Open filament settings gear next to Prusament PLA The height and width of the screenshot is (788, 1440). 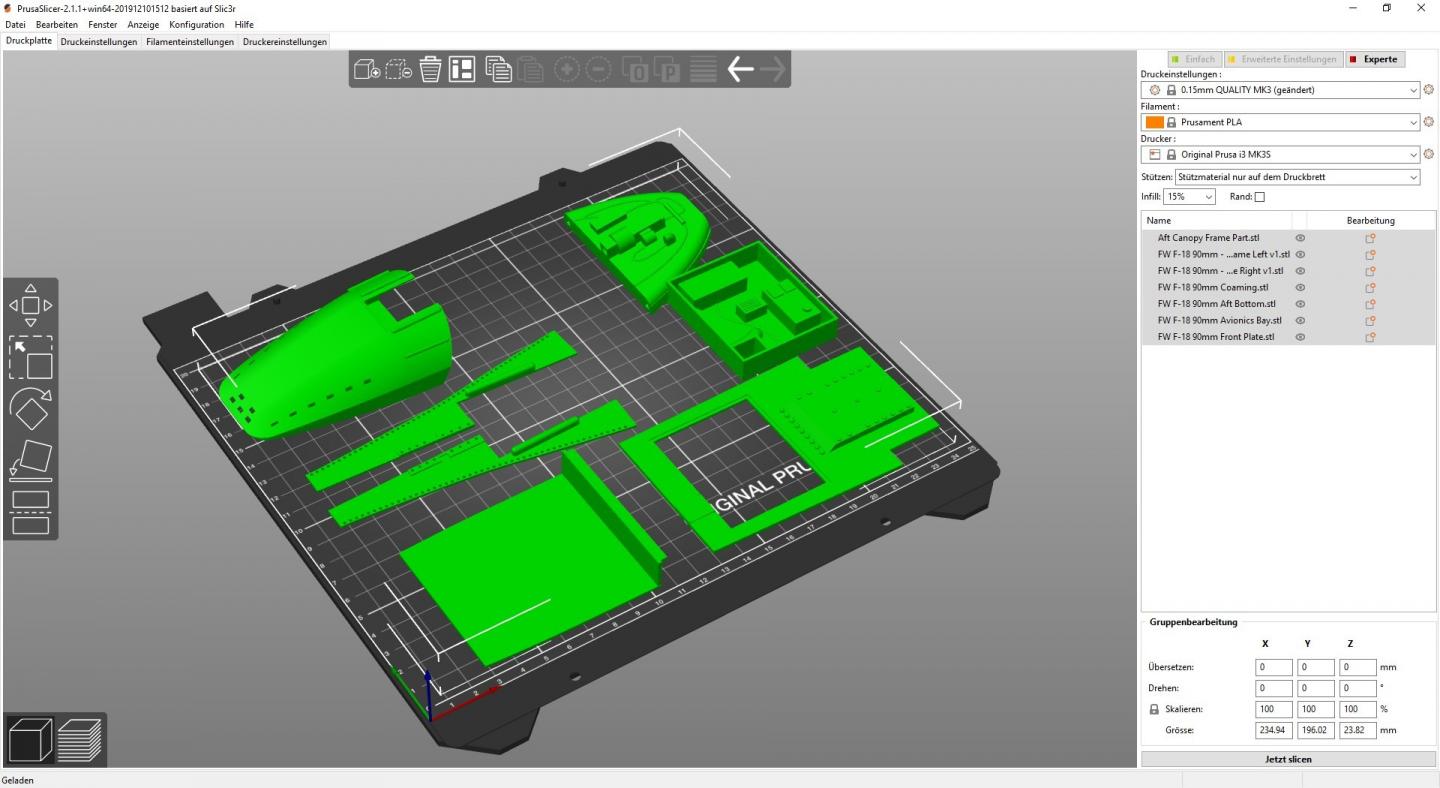click(1429, 122)
